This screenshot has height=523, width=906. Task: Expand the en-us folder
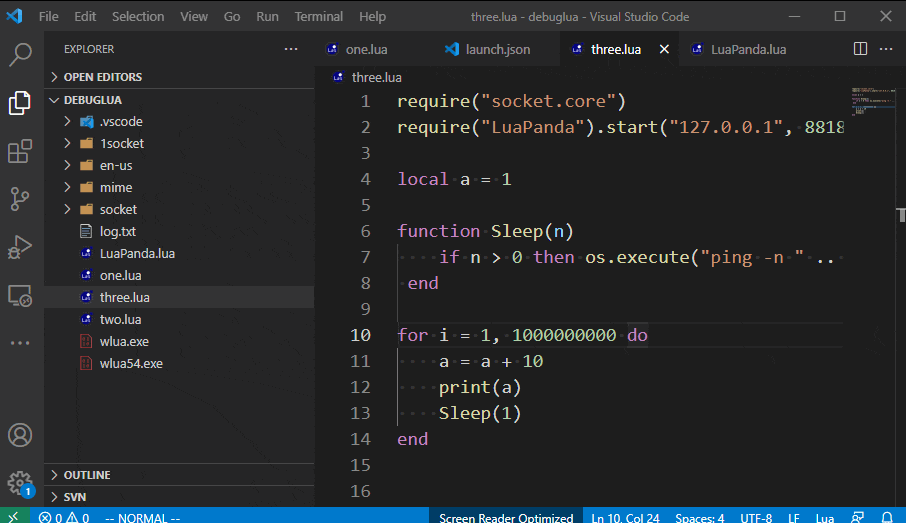[x=179, y=165]
